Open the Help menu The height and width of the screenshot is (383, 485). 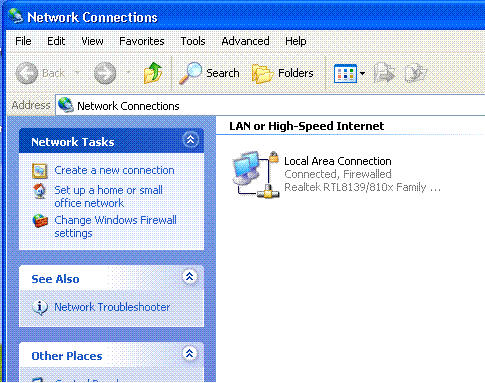click(x=296, y=41)
